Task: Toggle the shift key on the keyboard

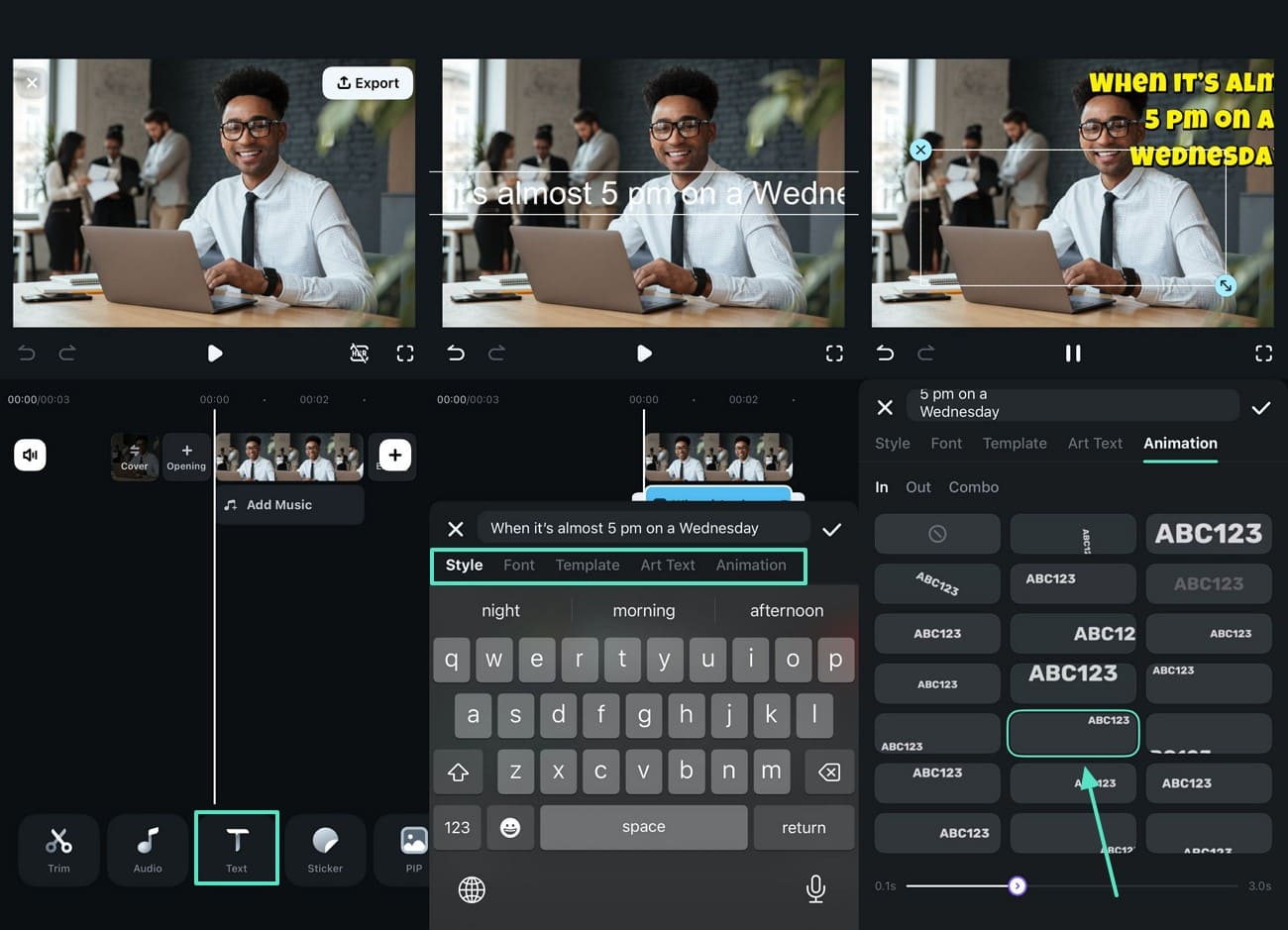Action: pos(458,772)
